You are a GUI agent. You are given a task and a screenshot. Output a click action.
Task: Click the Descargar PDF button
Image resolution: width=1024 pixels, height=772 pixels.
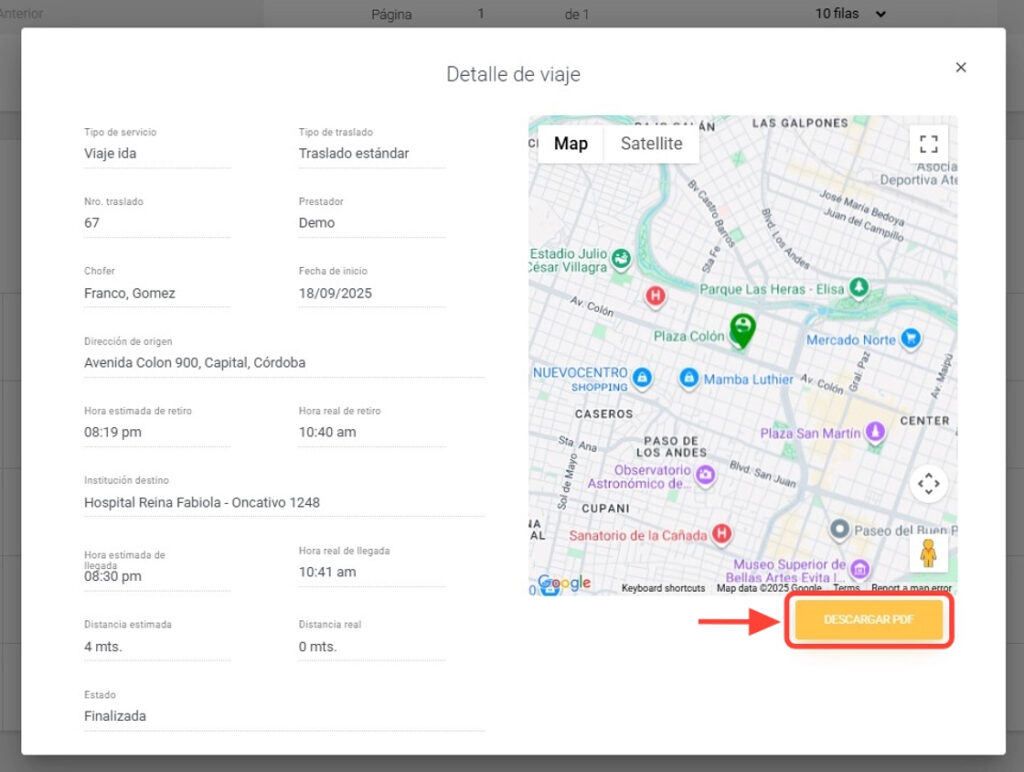[x=868, y=620]
